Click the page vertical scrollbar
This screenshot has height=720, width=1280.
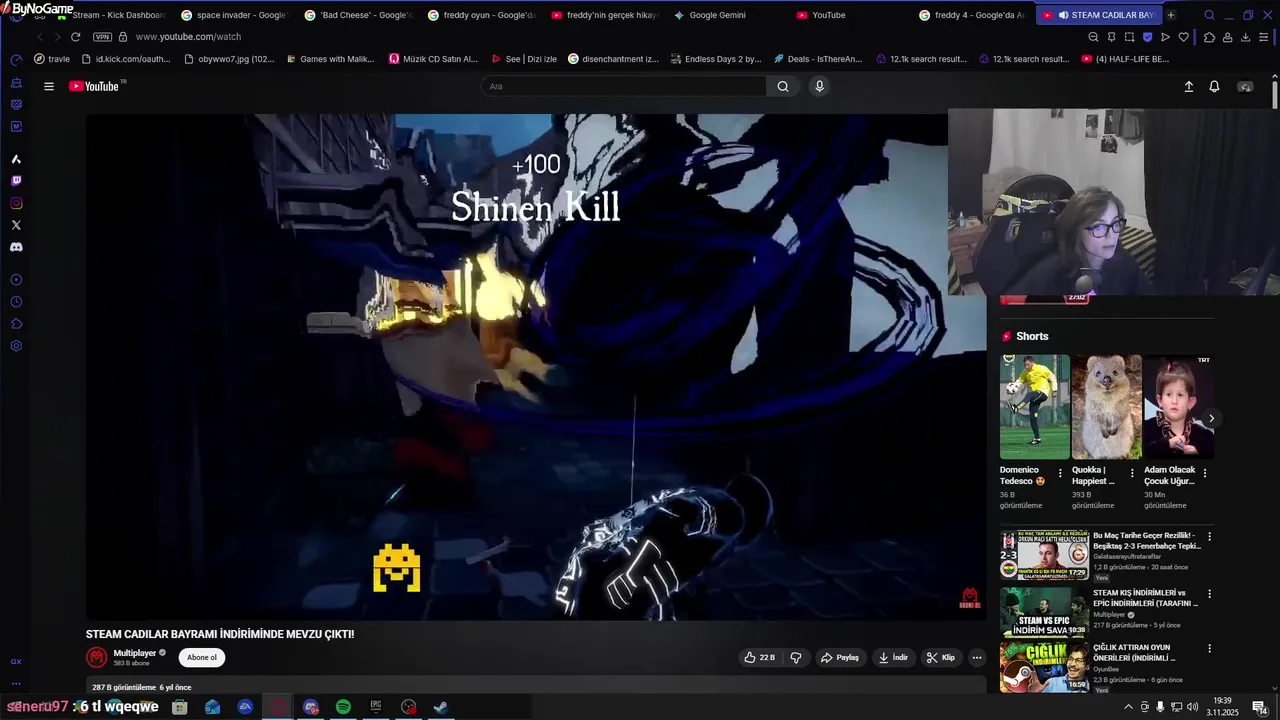(1275, 95)
